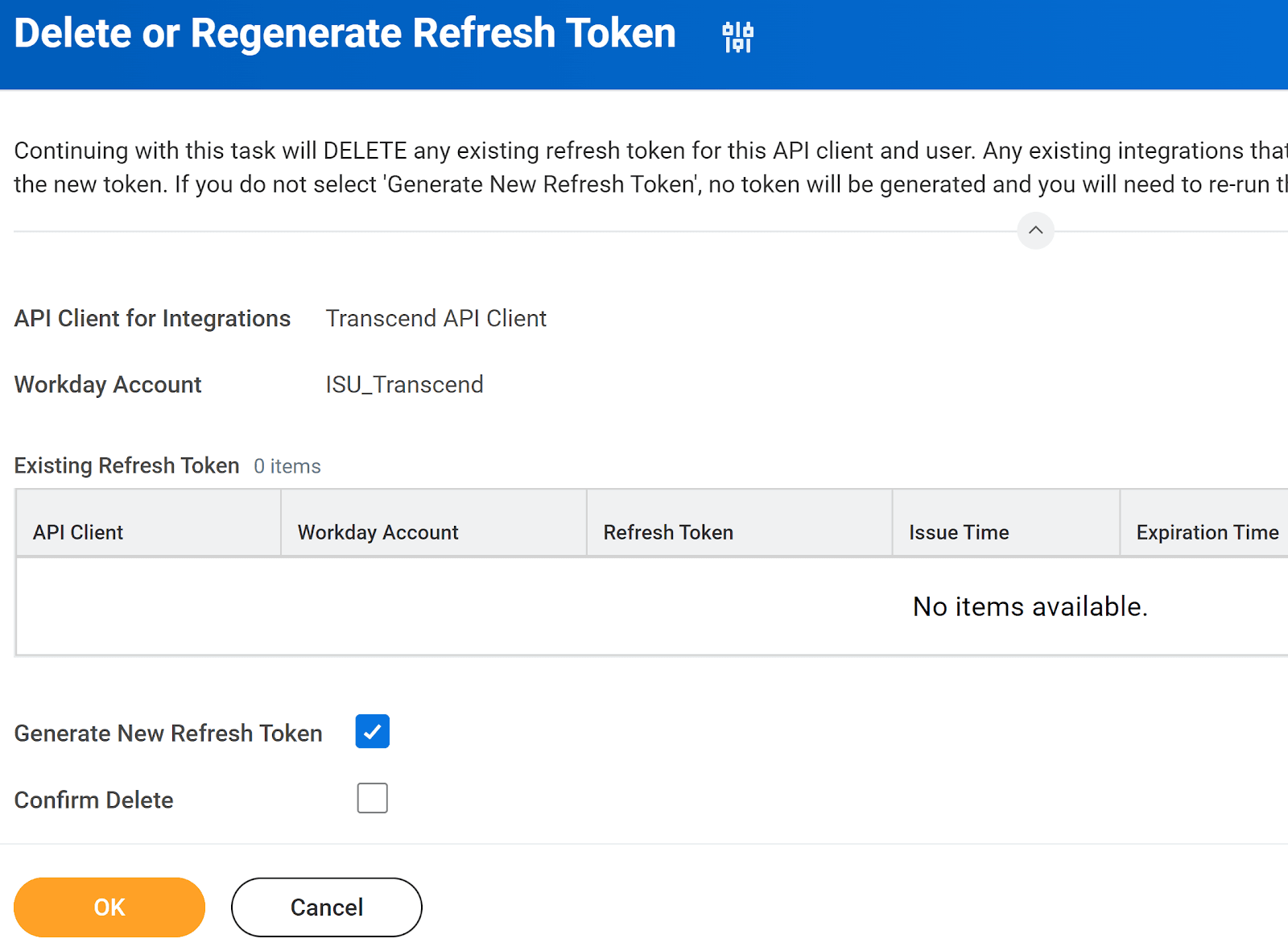Click the OK button
The height and width of the screenshot is (947, 1288).
pos(109,907)
